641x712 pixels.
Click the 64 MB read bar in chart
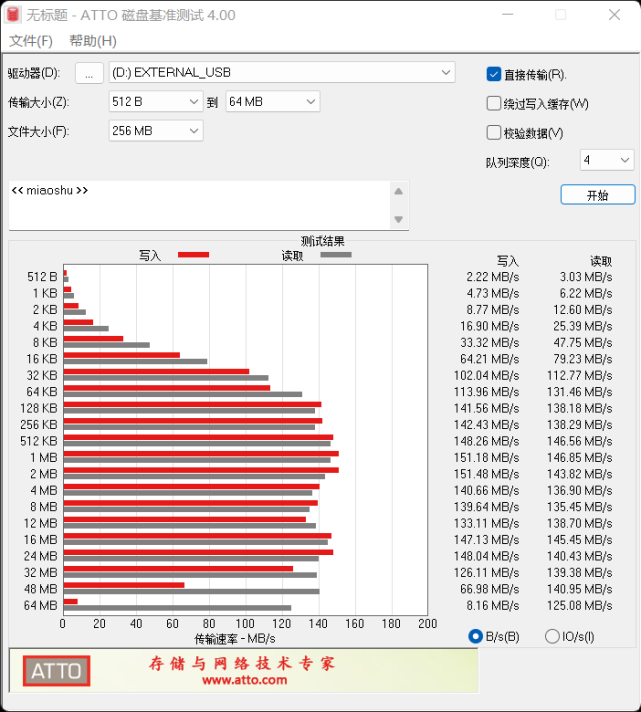click(x=178, y=608)
